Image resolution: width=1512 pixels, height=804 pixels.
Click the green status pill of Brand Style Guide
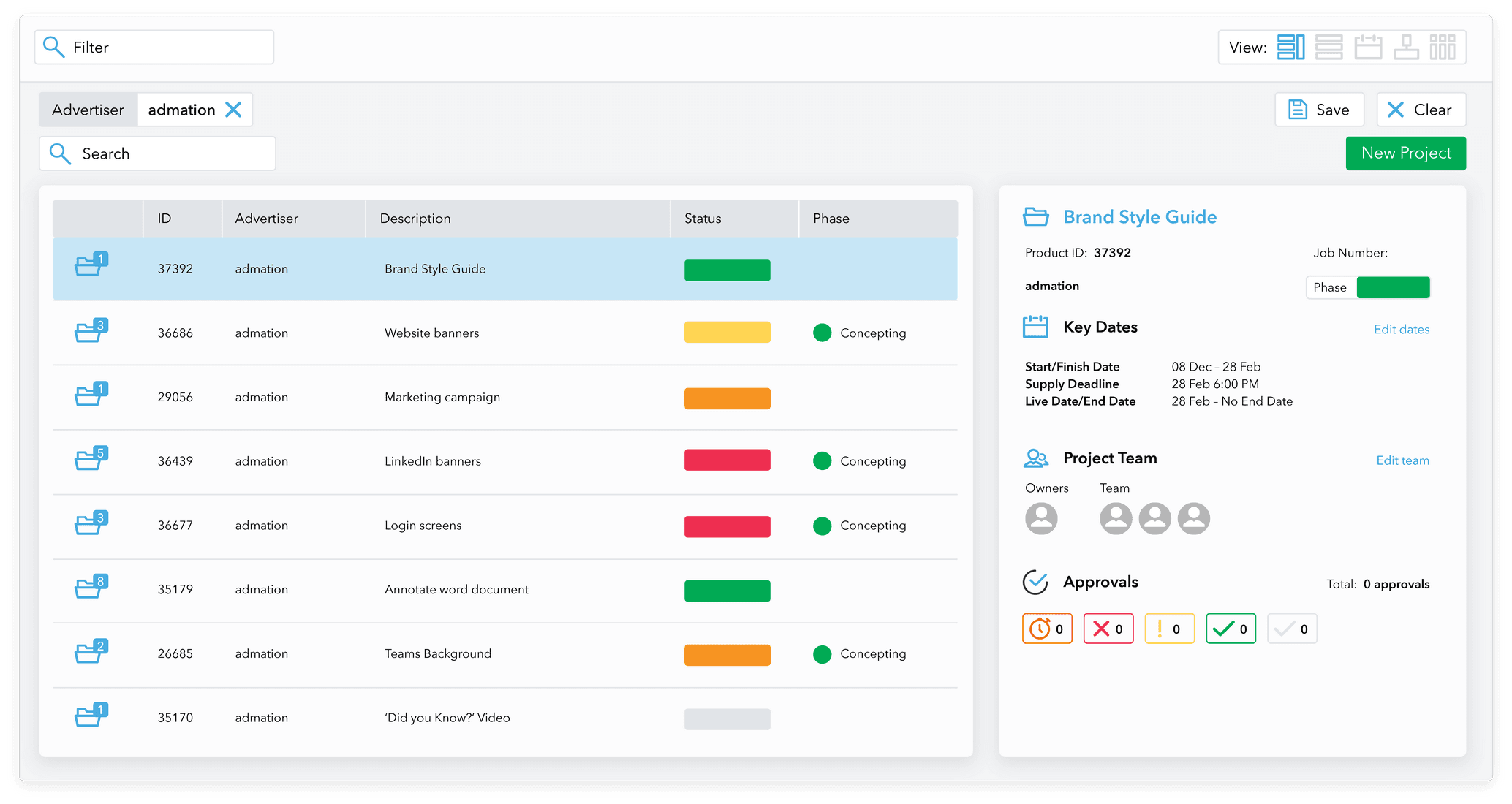(x=727, y=270)
